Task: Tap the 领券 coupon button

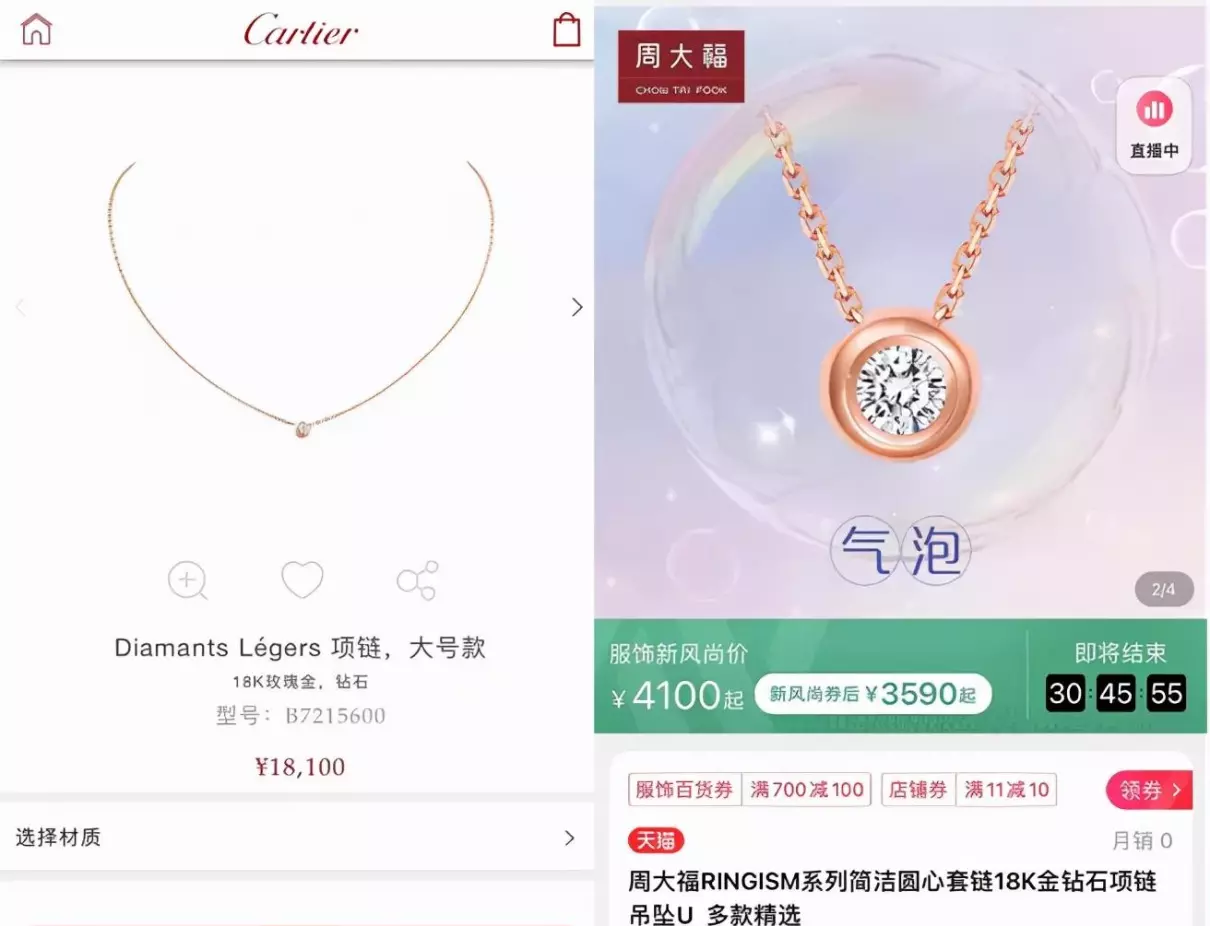Action: pyautogui.click(x=1149, y=790)
